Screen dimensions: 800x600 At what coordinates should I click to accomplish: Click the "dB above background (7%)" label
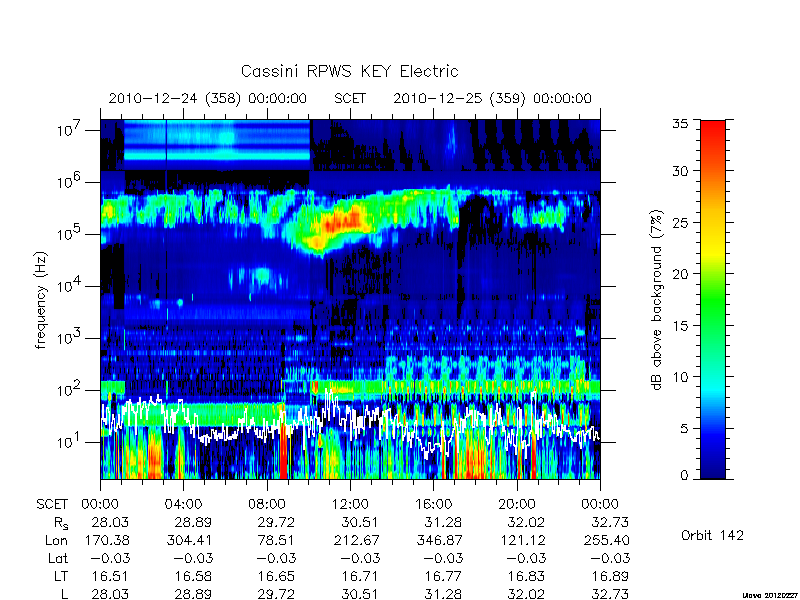click(x=657, y=300)
